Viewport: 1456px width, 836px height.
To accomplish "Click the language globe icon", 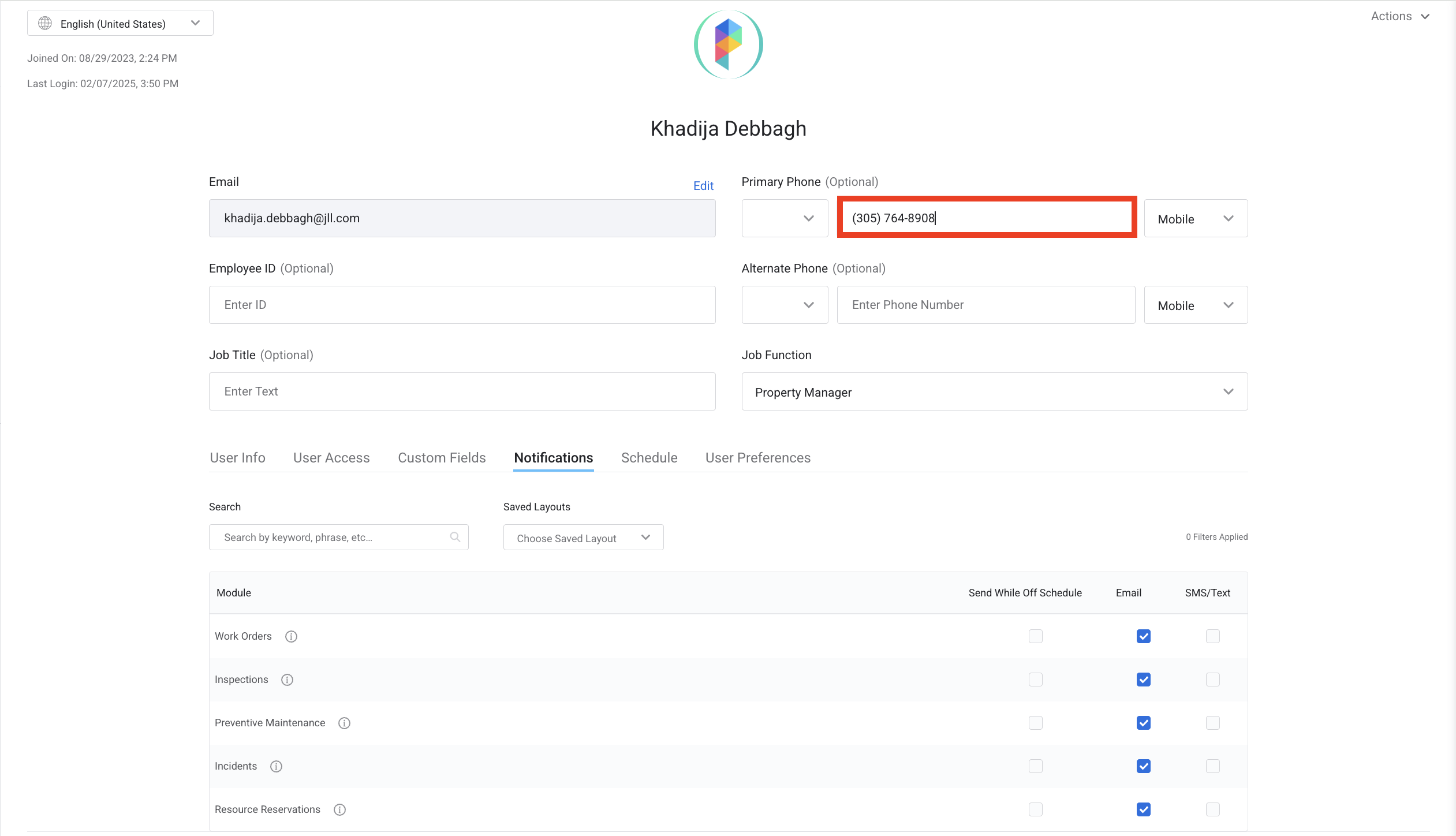I will coord(45,23).
